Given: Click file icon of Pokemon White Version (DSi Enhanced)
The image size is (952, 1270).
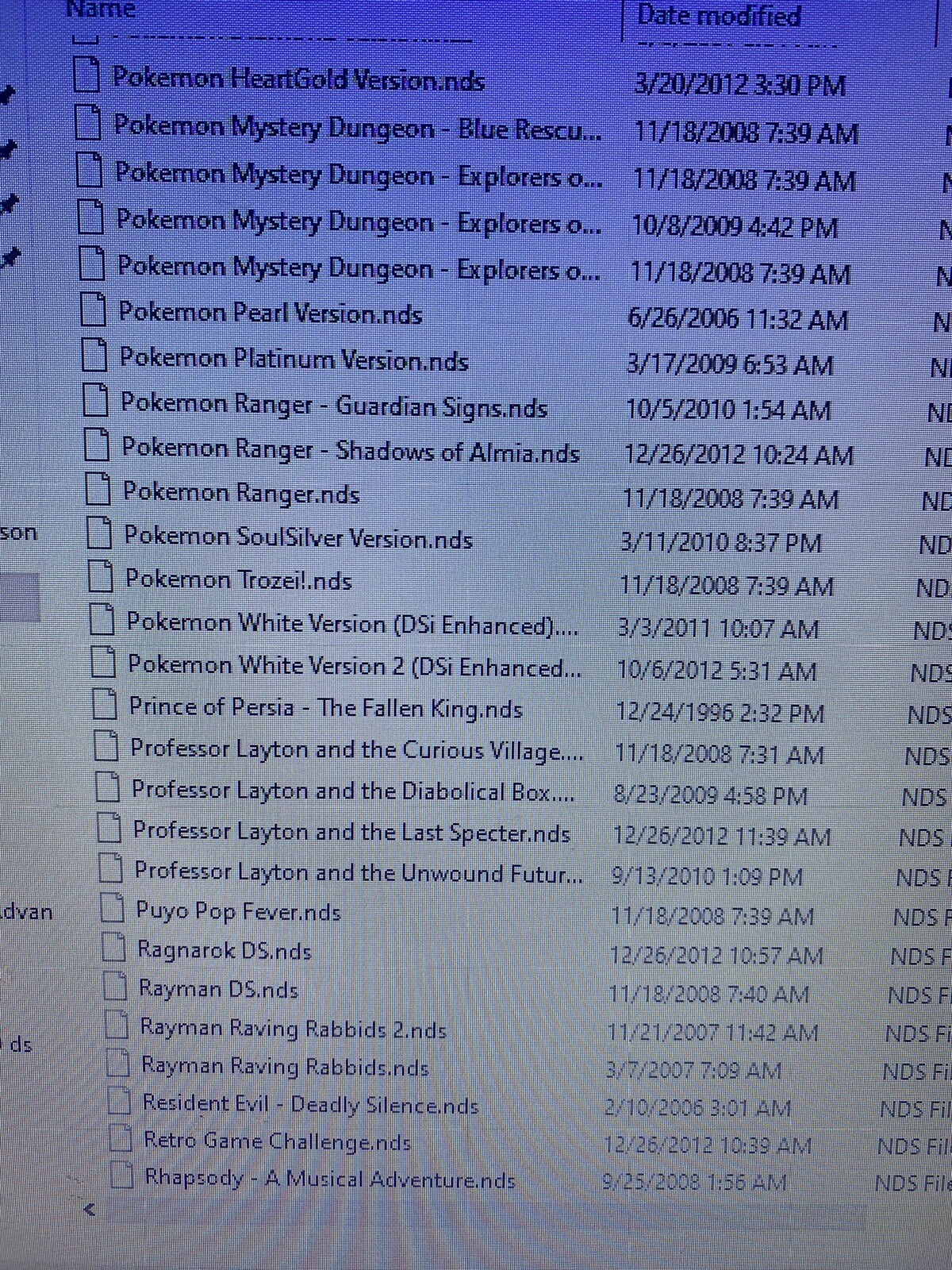Looking at the screenshot, I should [x=102, y=620].
